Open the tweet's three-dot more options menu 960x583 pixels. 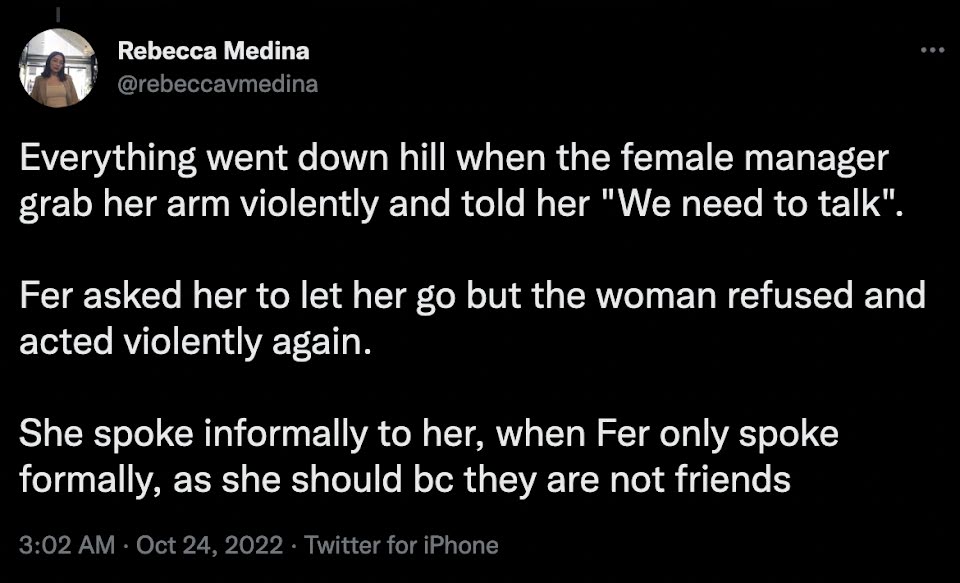932,50
